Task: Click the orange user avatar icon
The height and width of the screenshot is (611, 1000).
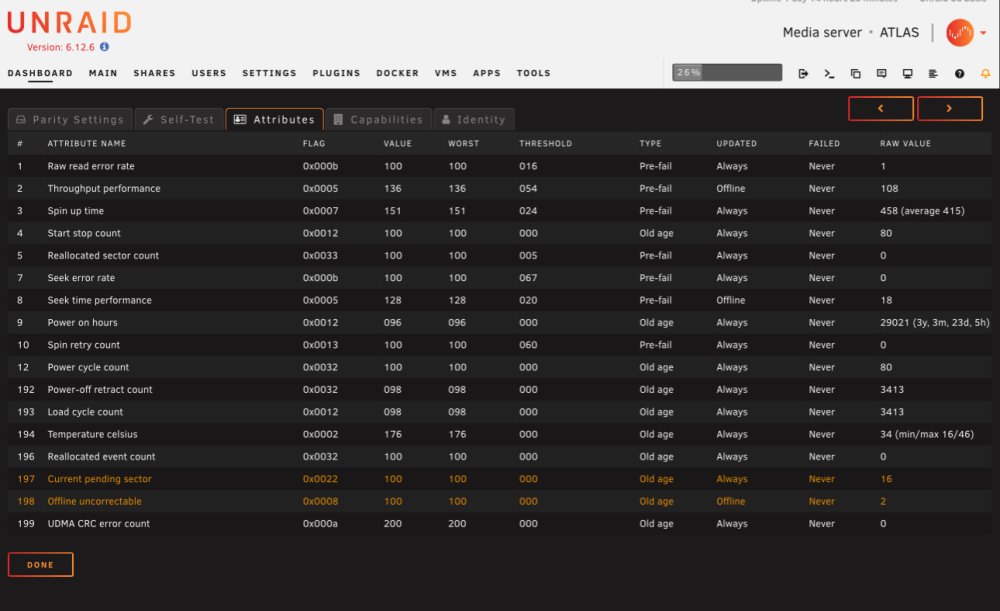Action: point(959,33)
